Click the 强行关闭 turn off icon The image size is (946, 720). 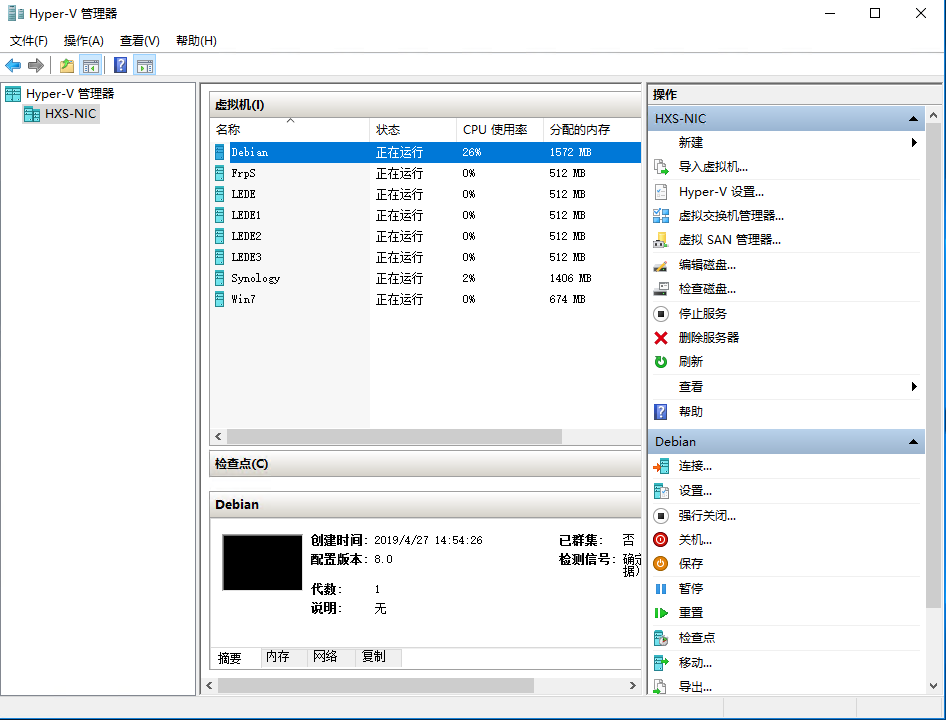(x=661, y=516)
